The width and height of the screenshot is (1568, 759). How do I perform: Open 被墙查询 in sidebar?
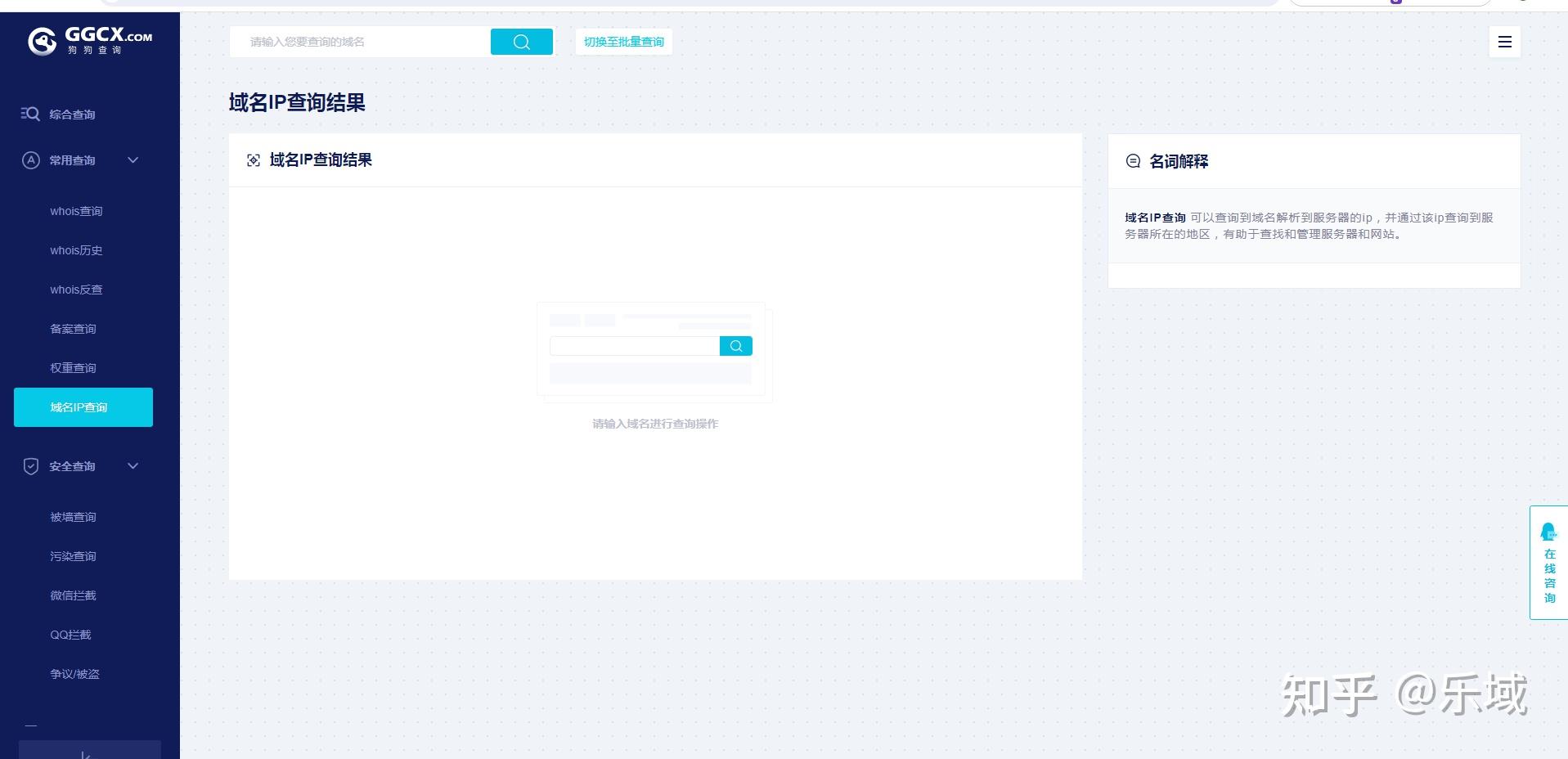click(73, 517)
